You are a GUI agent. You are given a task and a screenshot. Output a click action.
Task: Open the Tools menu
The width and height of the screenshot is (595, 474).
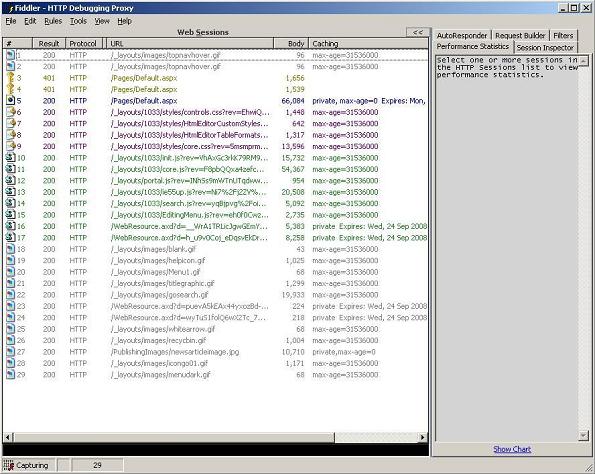78,21
